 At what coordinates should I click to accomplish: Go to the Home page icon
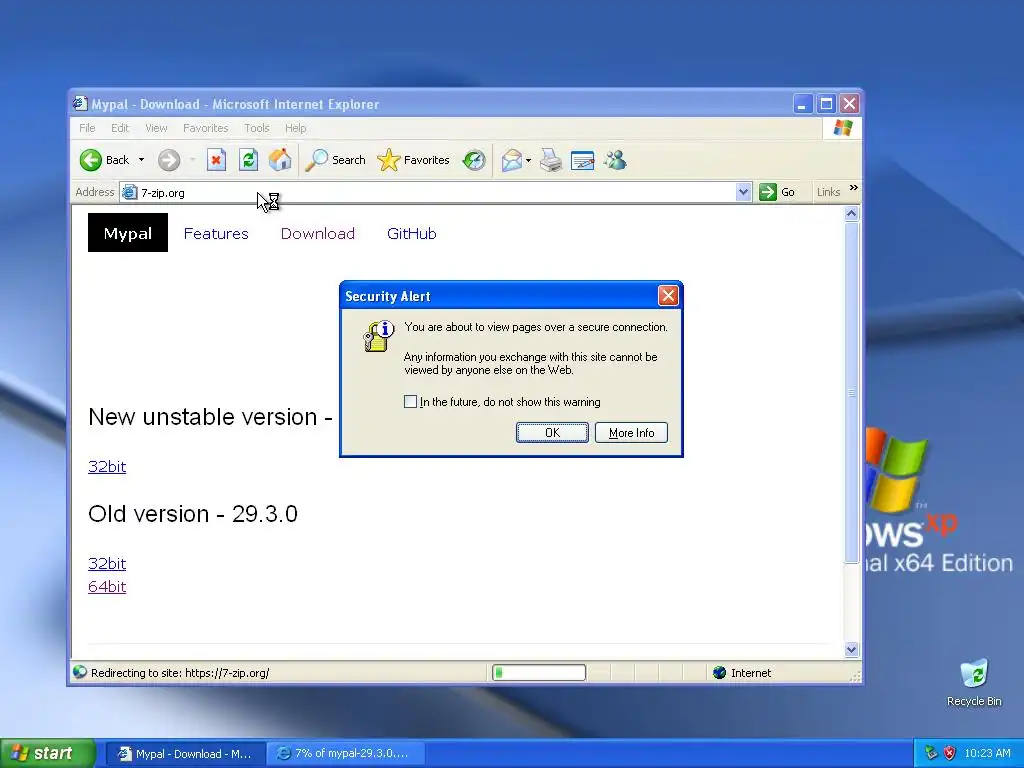[x=280, y=160]
